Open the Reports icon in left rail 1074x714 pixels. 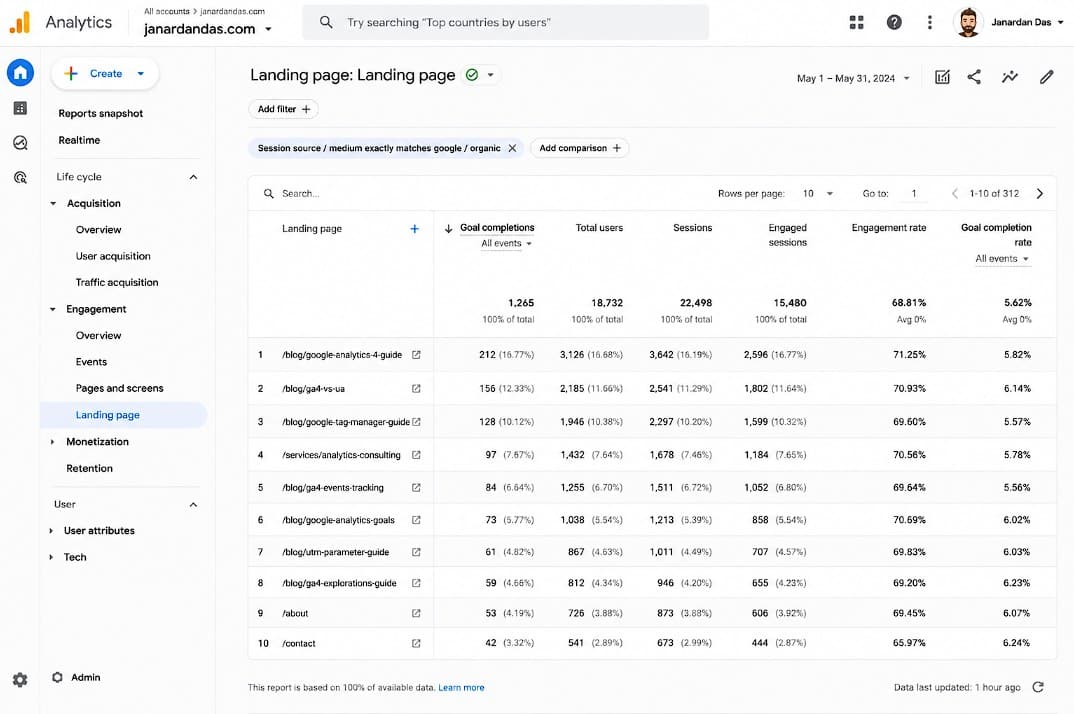coord(21,108)
